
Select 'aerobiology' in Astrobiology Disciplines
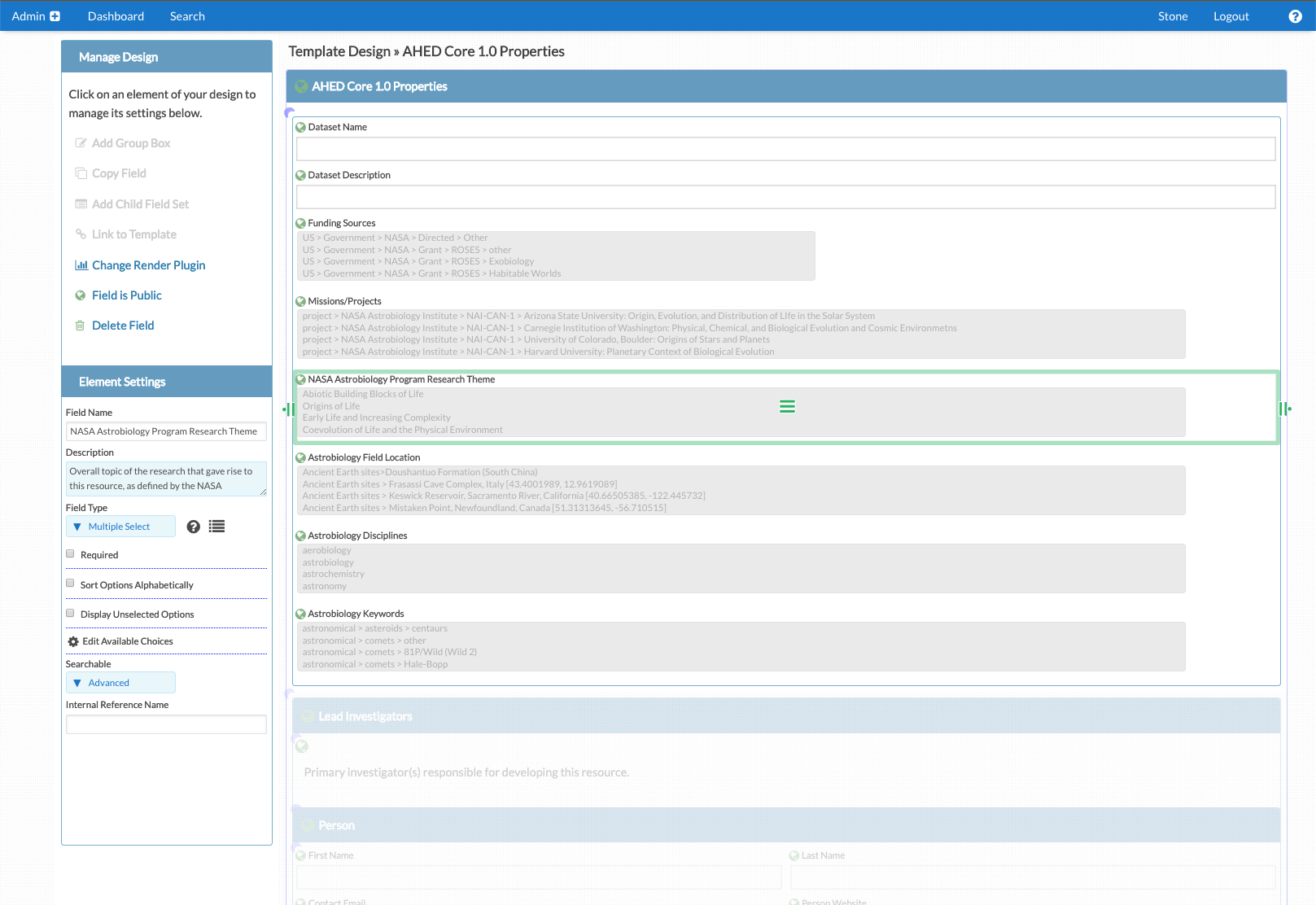327,550
